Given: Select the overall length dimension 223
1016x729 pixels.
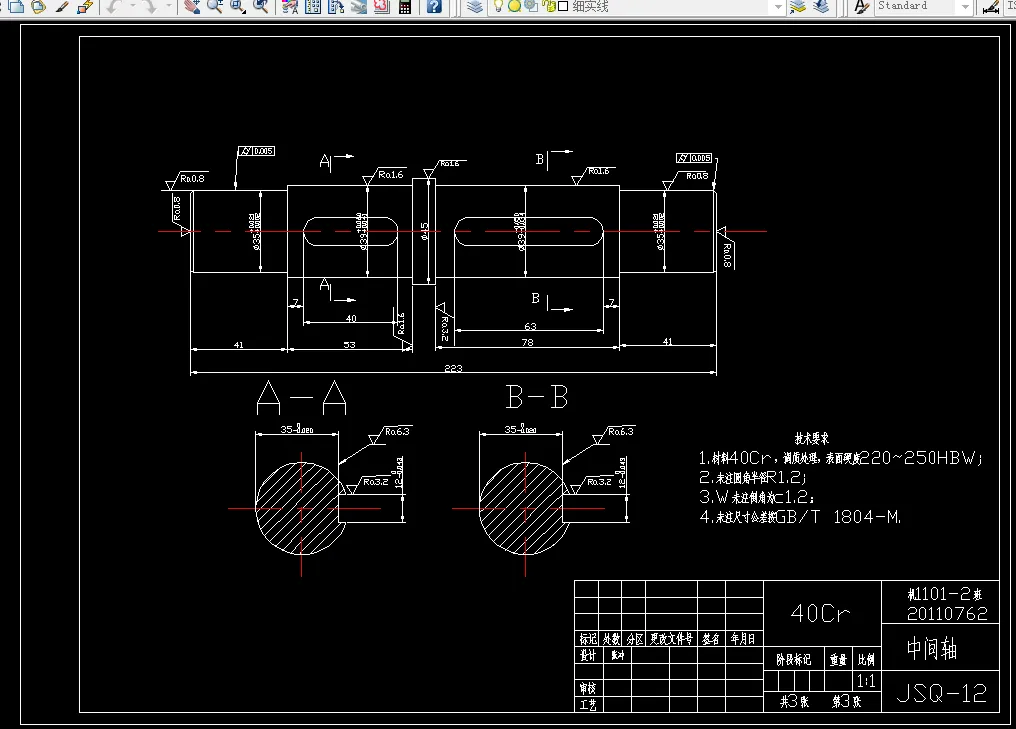Looking at the screenshot, I should click(x=453, y=368).
